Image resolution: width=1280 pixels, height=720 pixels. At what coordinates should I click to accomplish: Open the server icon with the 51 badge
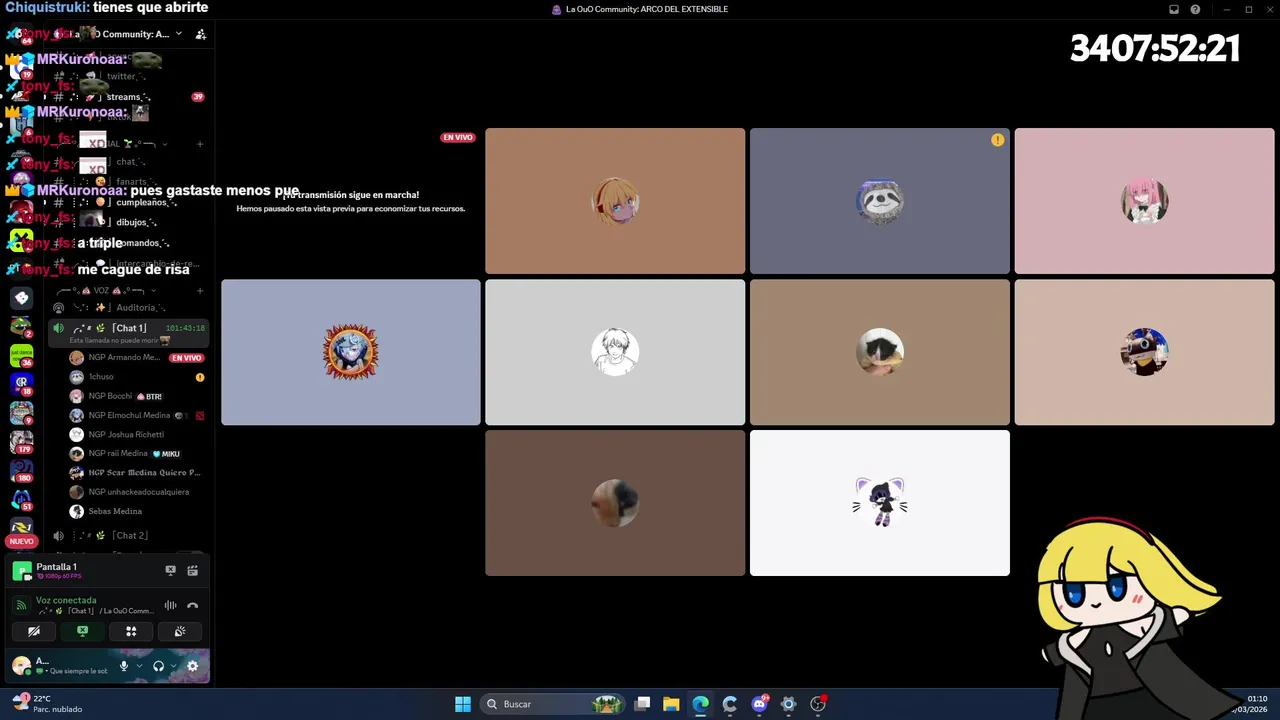click(x=21, y=498)
